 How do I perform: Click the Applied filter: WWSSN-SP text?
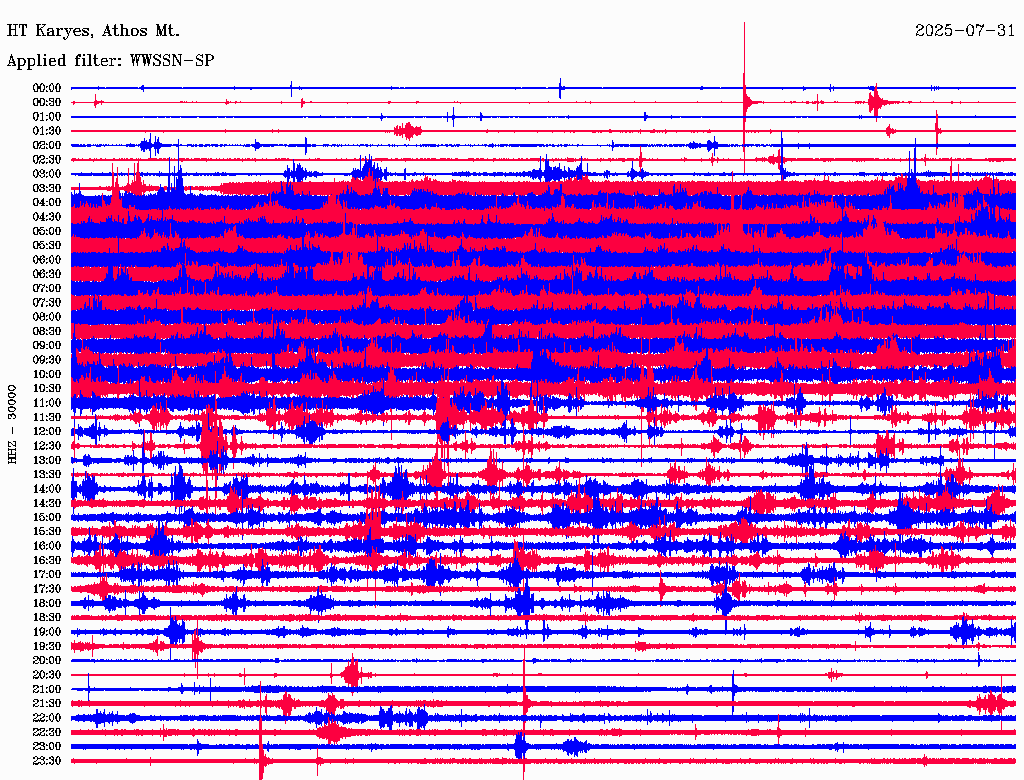(x=110, y=61)
